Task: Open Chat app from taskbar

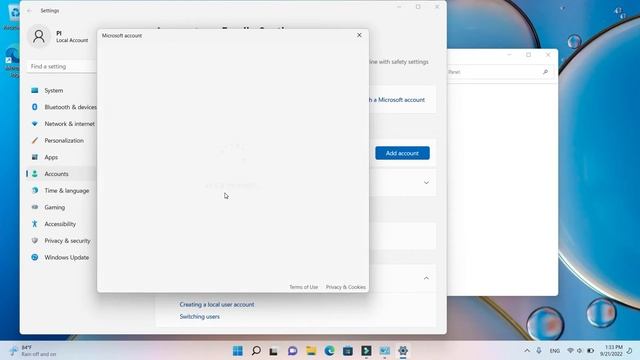Action: pos(292,351)
